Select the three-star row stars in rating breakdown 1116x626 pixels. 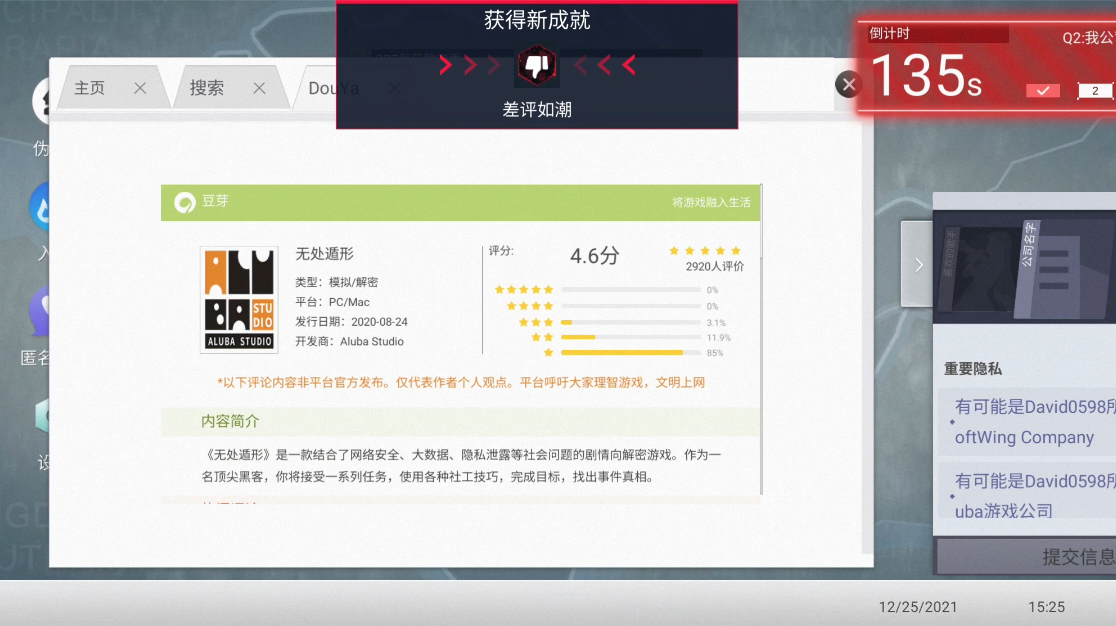pos(536,322)
